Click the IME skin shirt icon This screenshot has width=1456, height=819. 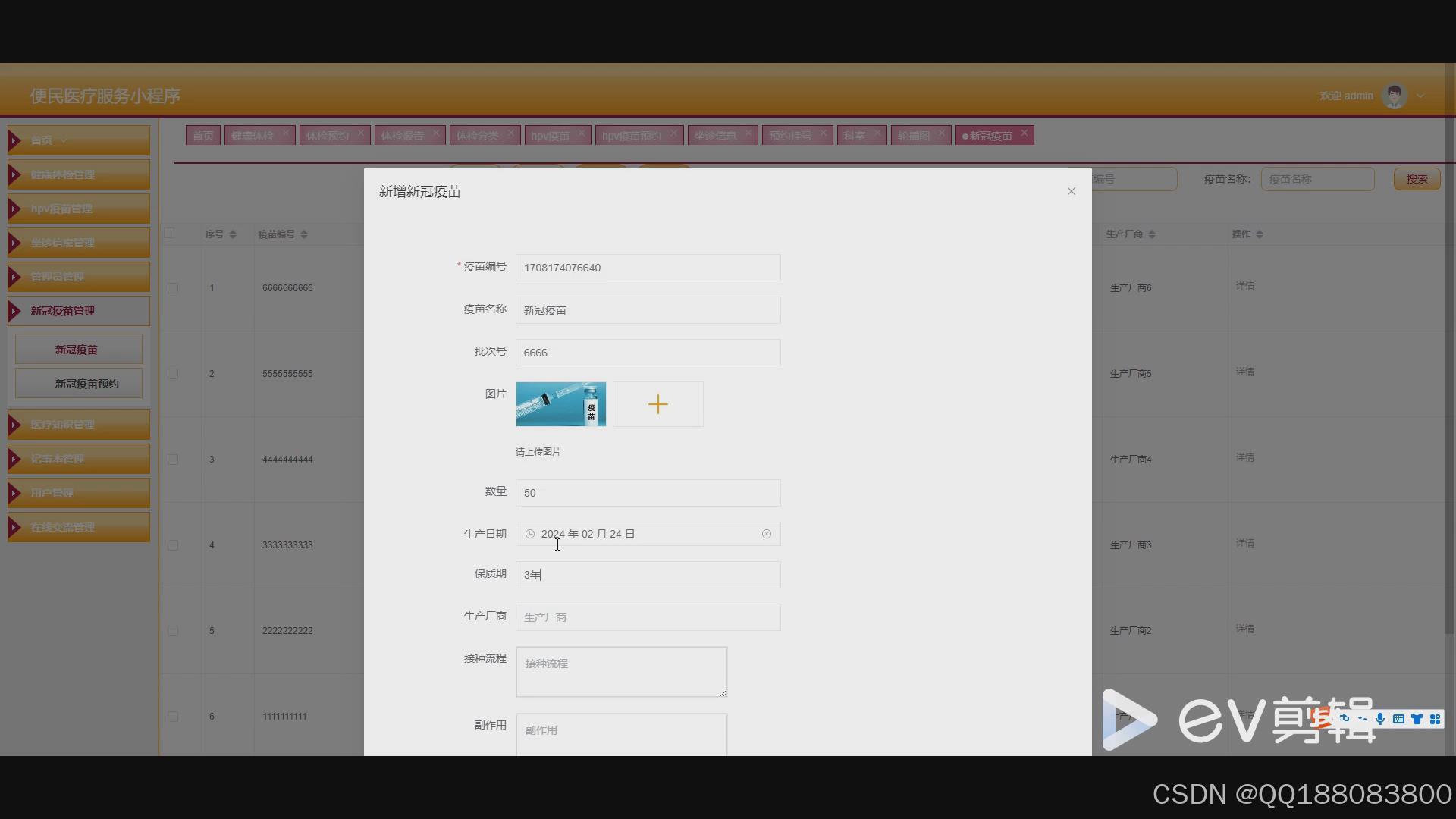1417,719
